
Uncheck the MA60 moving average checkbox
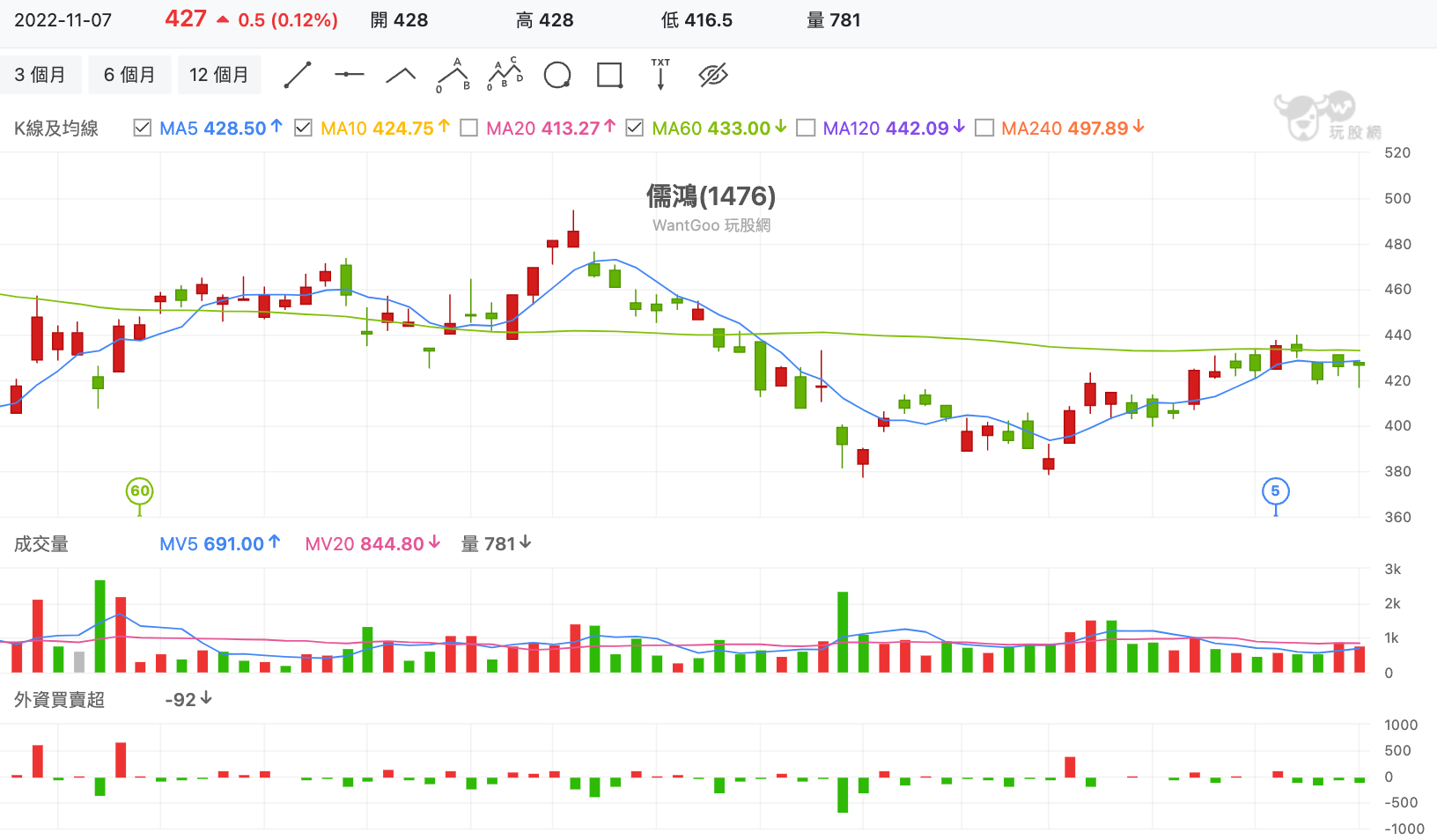tap(634, 128)
